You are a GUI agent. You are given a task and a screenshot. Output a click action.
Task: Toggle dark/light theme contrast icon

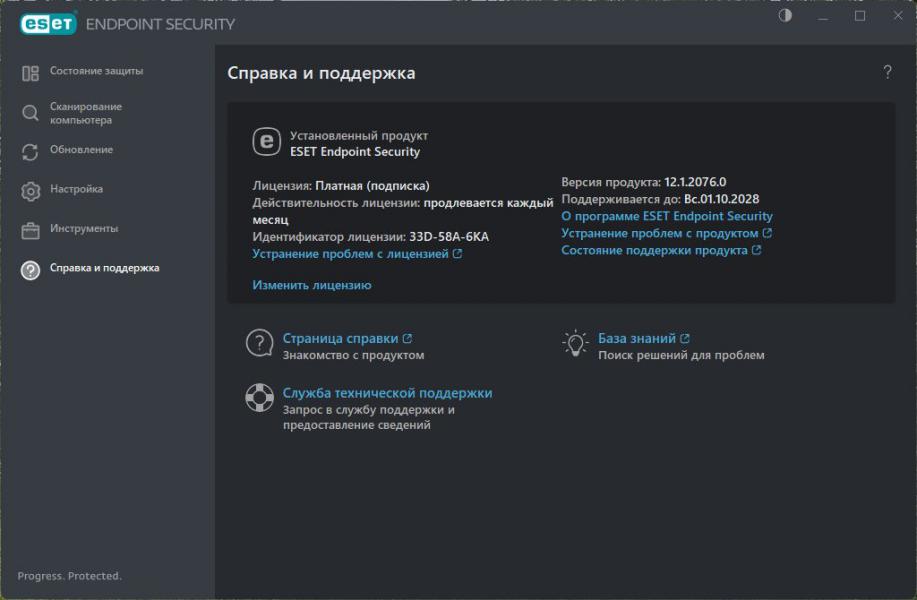[785, 16]
